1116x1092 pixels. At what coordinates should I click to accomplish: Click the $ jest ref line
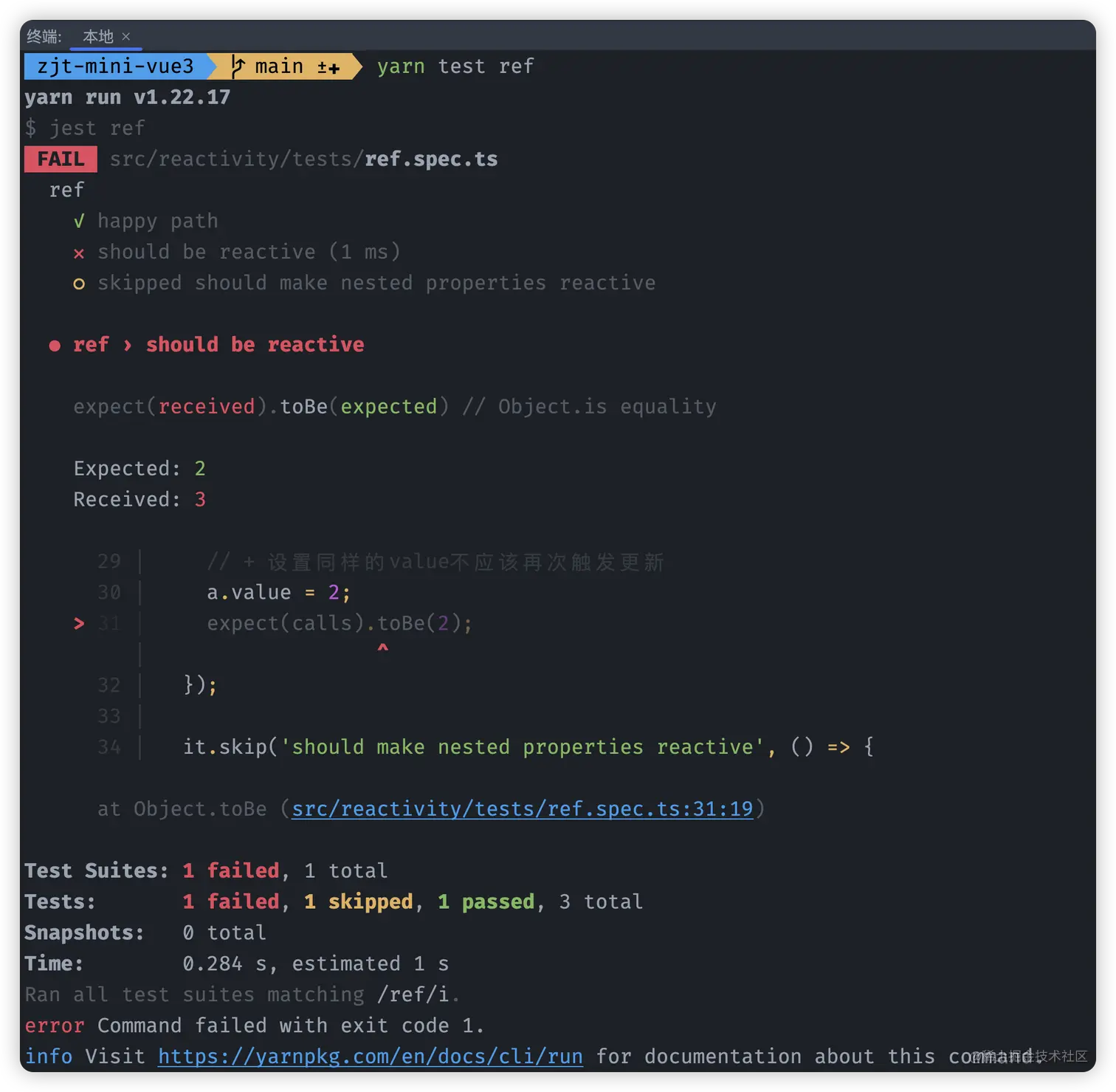pos(85,128)
